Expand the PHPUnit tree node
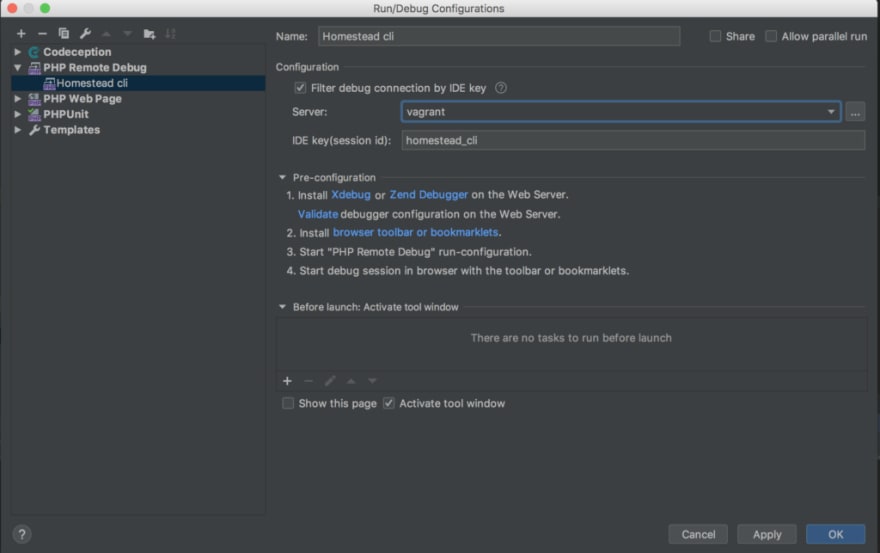The image size is (880, 553). [x=17, y=114]
